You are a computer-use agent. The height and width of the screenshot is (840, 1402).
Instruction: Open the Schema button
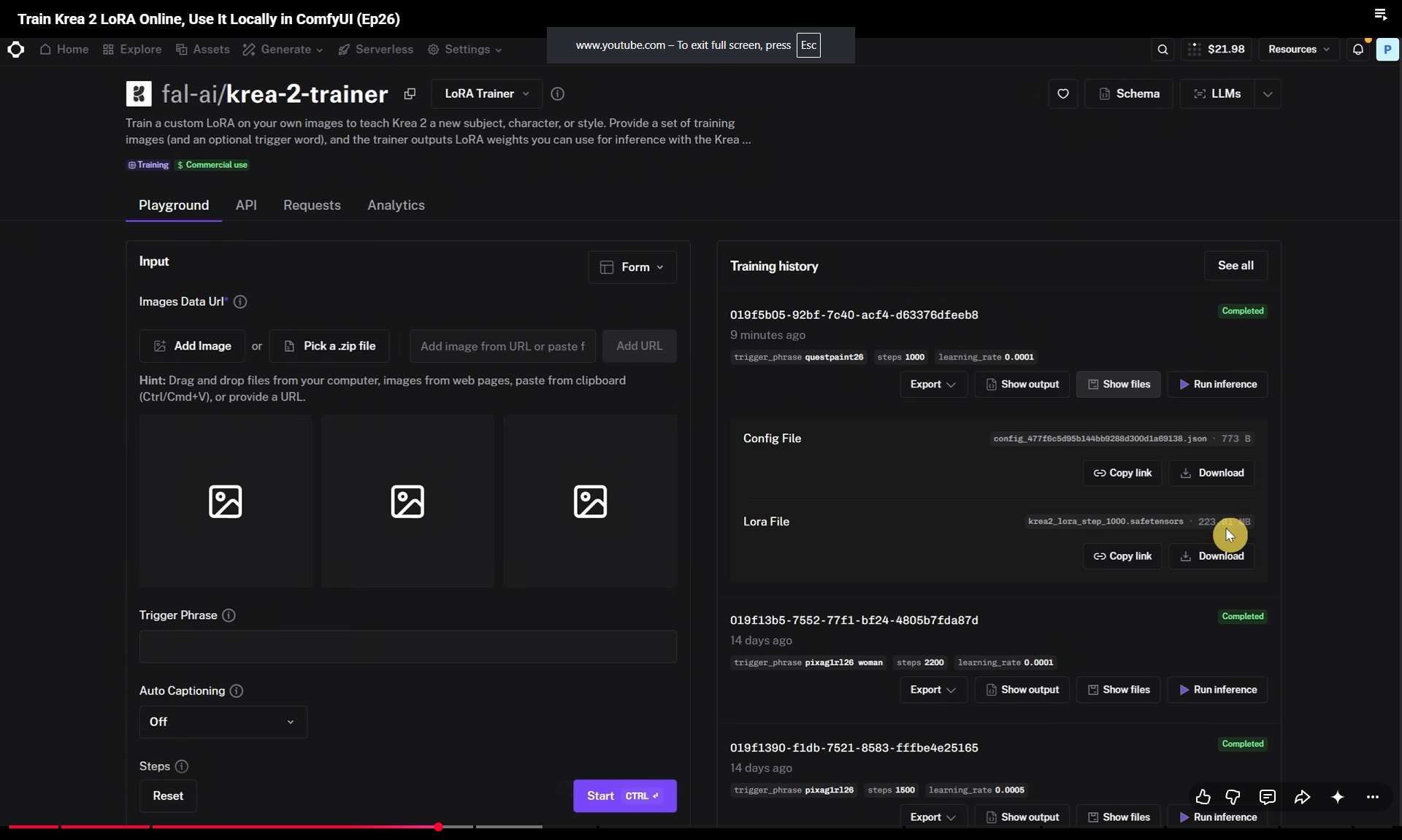coord(1129,93)
